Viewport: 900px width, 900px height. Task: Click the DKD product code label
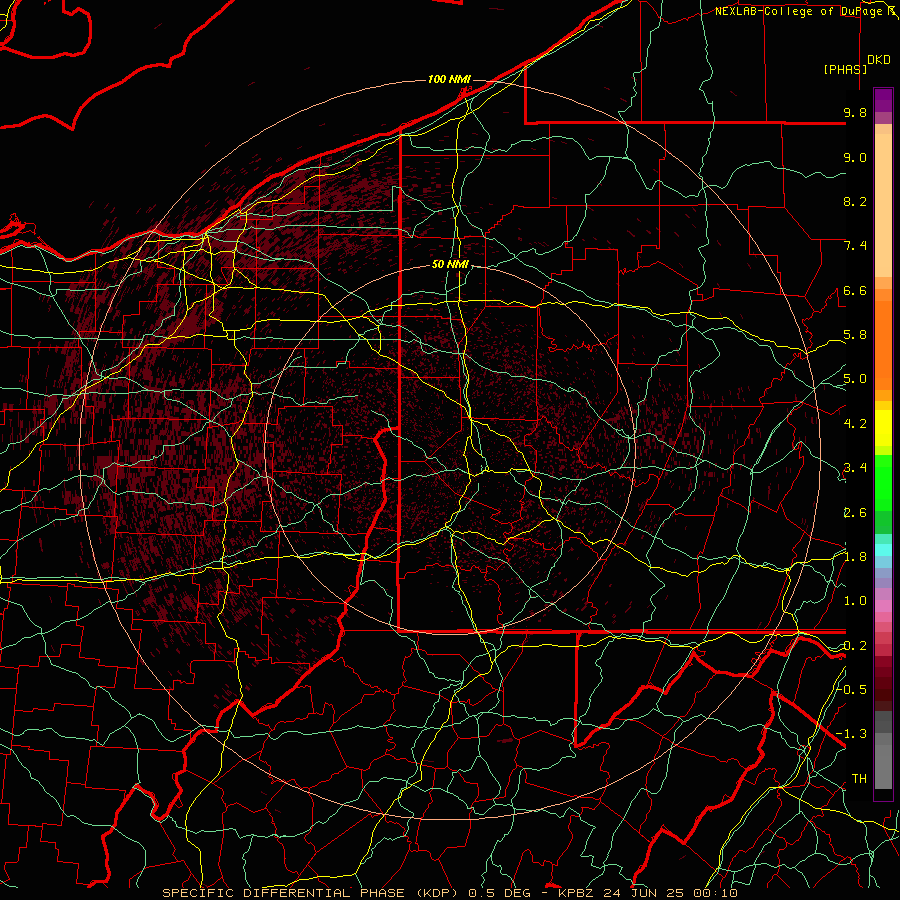(x=879, y=60)
